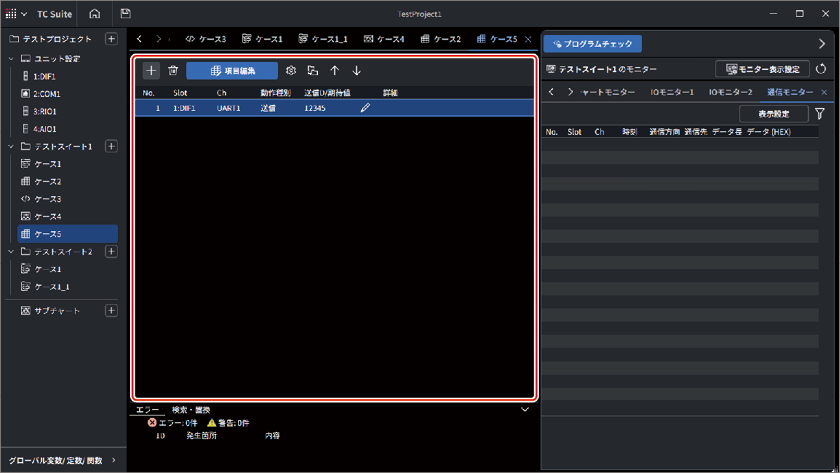
Task: Add a new row with plus icon
Action: point(151,70)
